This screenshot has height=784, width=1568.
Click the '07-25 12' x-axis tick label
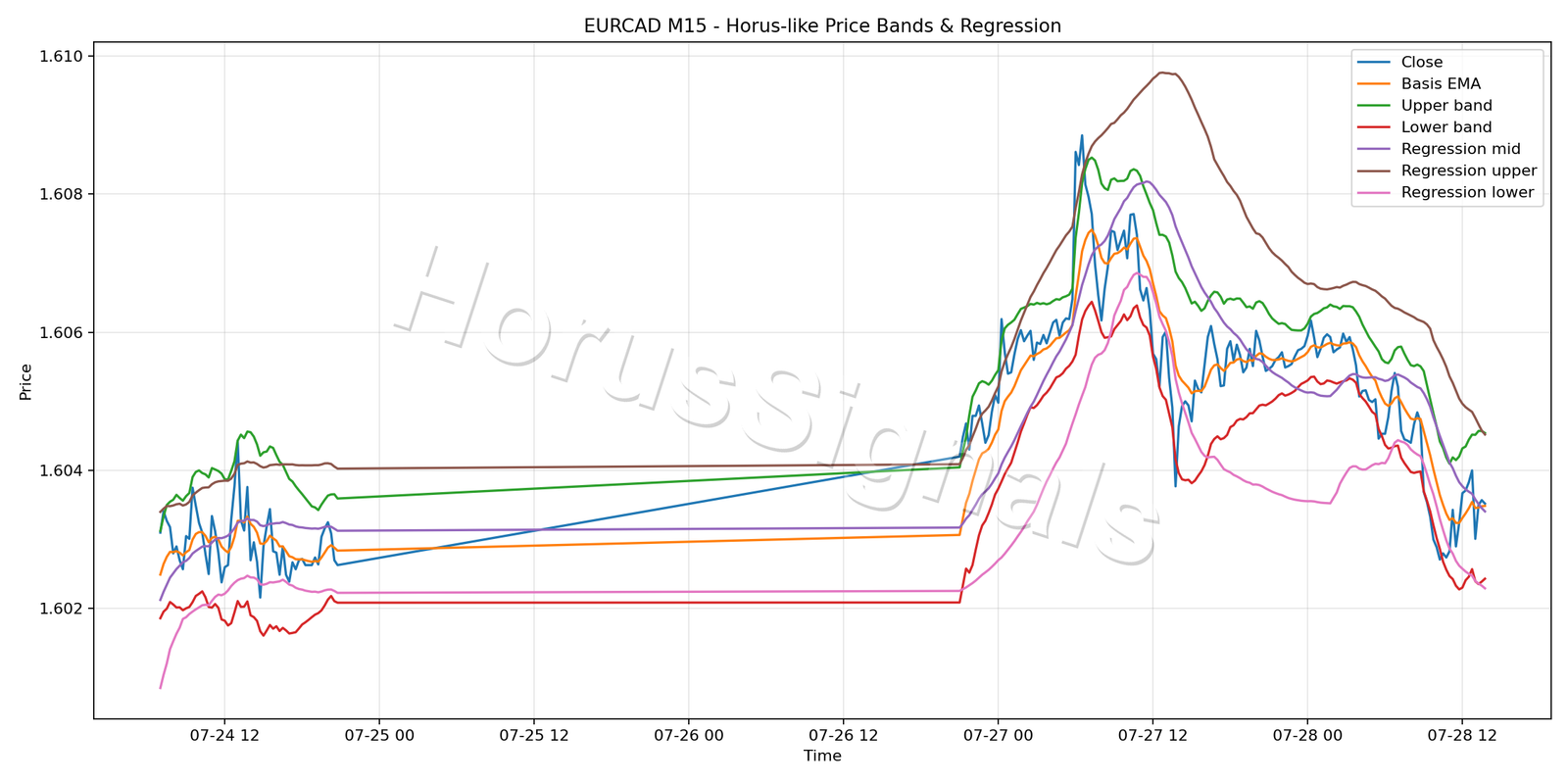(x=534, y=735)
